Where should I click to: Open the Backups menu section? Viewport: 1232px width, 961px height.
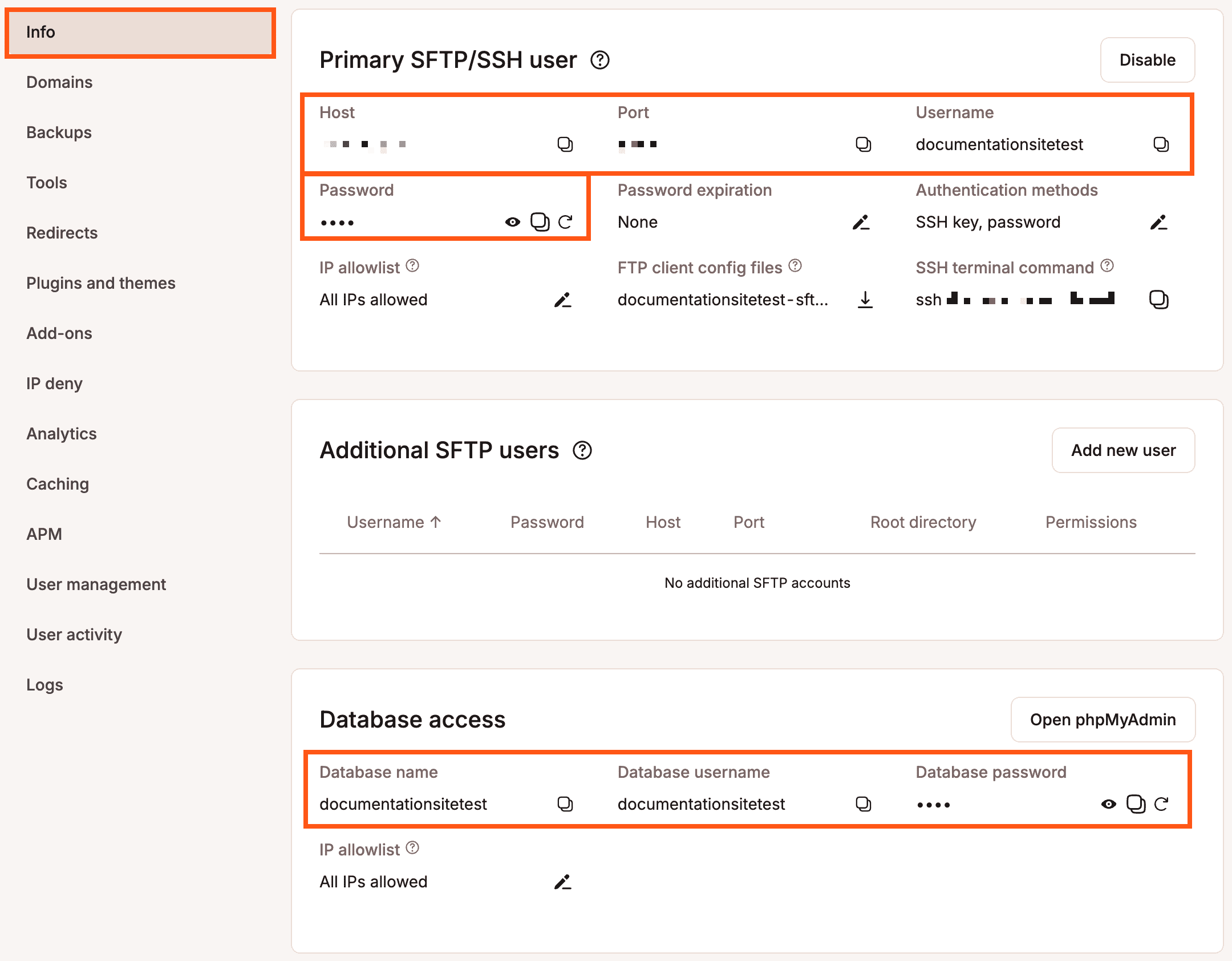pos(59,132)
